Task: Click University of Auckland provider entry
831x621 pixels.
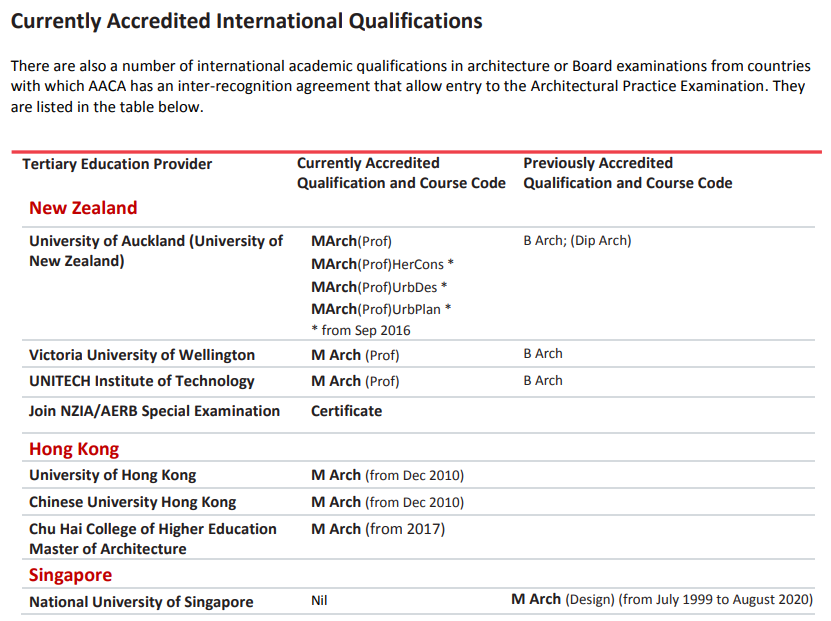Action: click(156, 251)
